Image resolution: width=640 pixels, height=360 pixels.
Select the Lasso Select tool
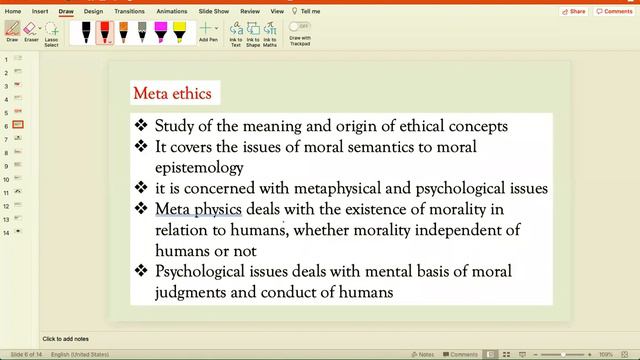tap(51, 34)
